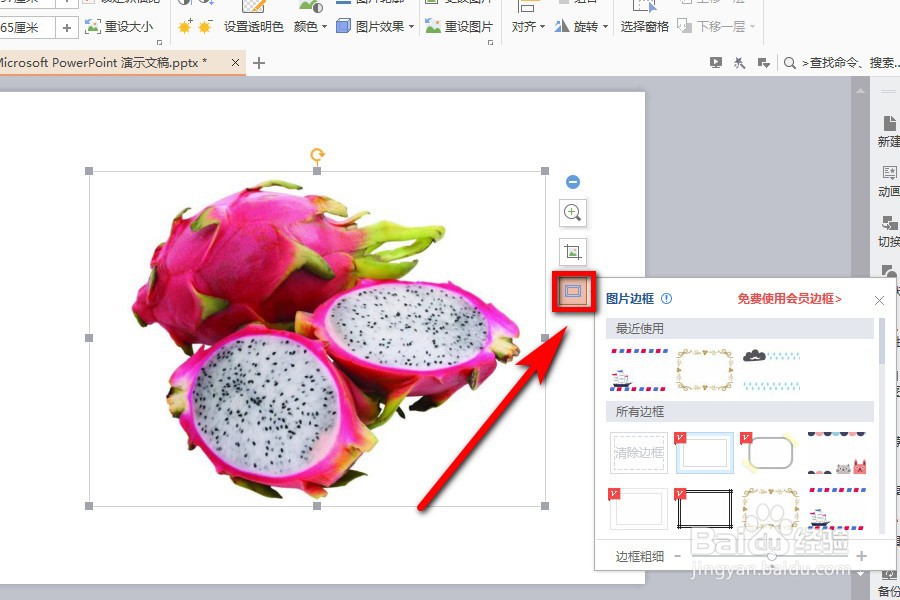Screen dimensions: 900x600
Task: Click the 重设大小 reset size button
Action: [x=119, y=26]
